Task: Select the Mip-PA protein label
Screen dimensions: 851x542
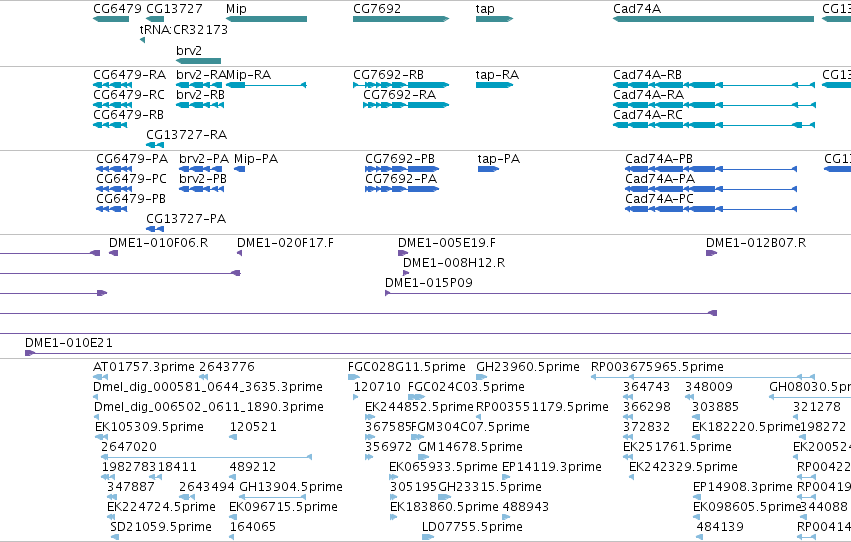Action: tap(256, 159)
